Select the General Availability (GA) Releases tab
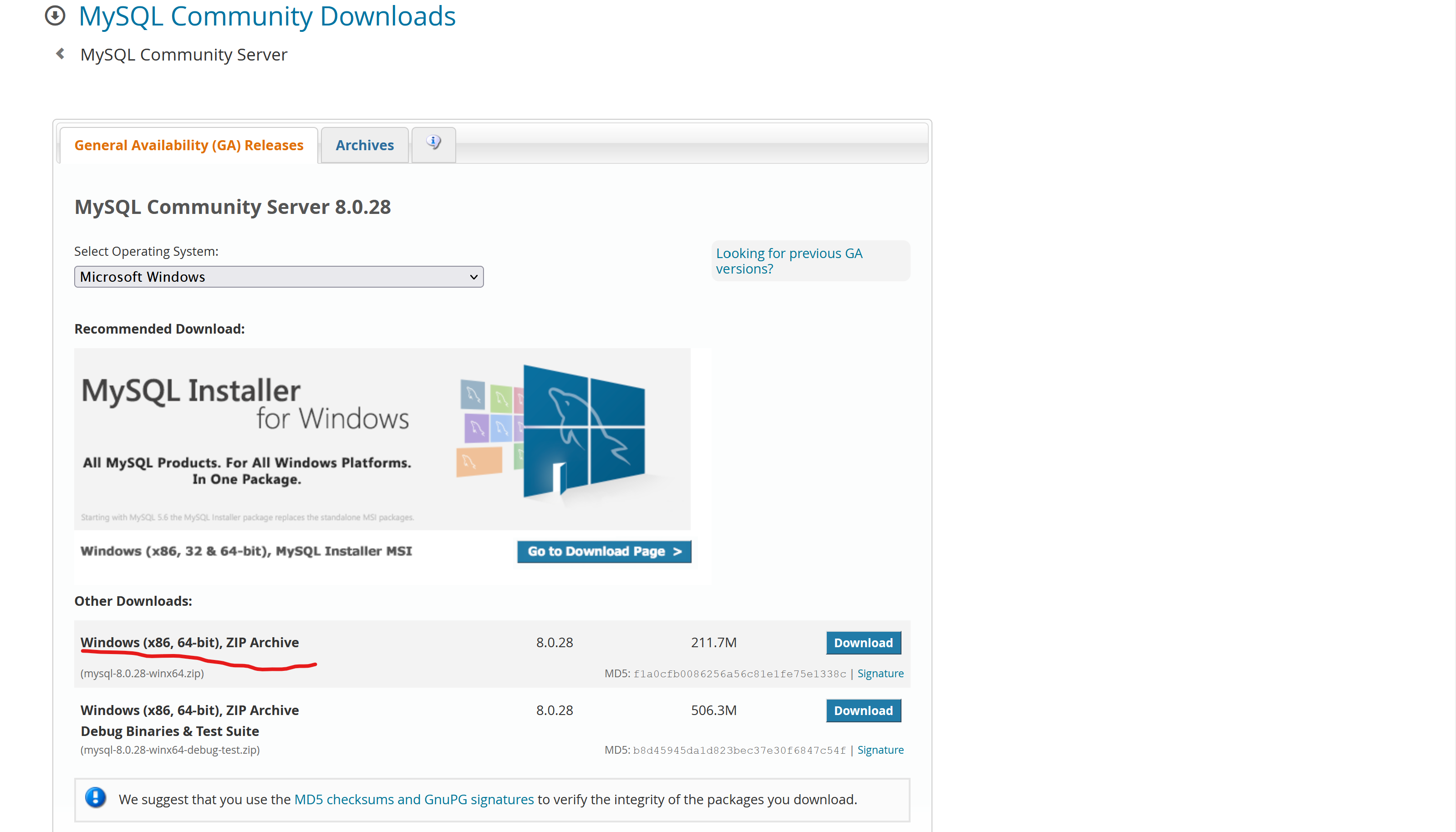1456x832 pixels. [x=188, y=145]
